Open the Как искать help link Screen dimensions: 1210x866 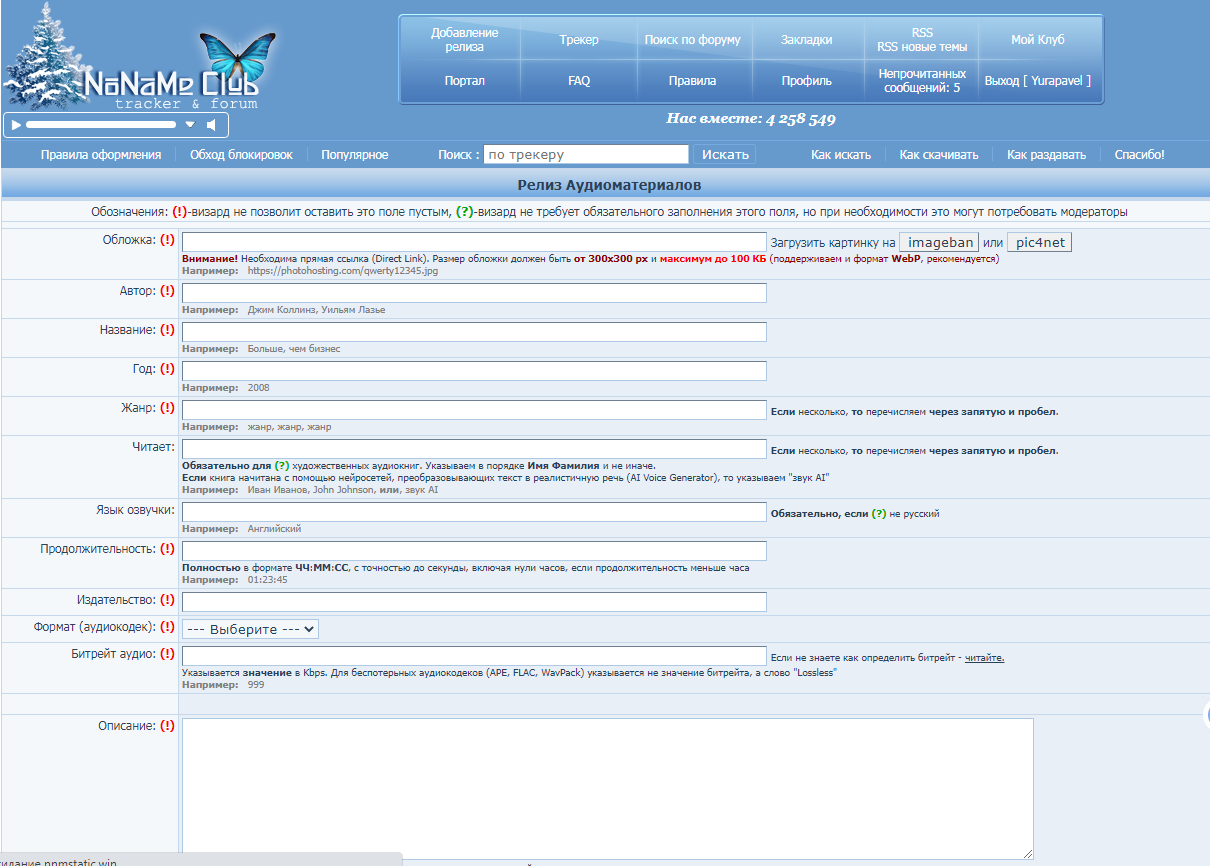(841, 155)
